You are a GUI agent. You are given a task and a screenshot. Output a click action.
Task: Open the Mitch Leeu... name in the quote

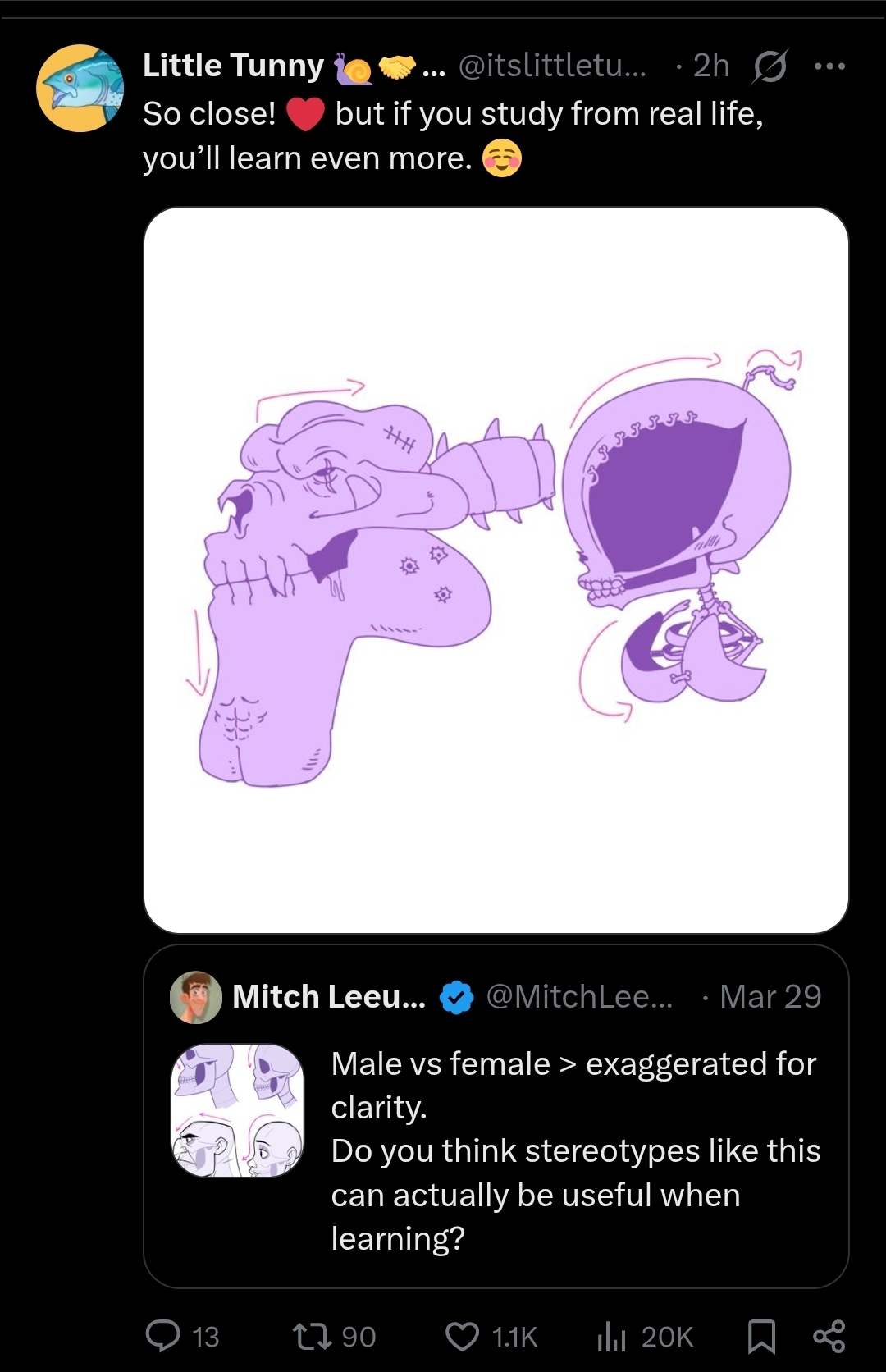click(x=329, y=997)
